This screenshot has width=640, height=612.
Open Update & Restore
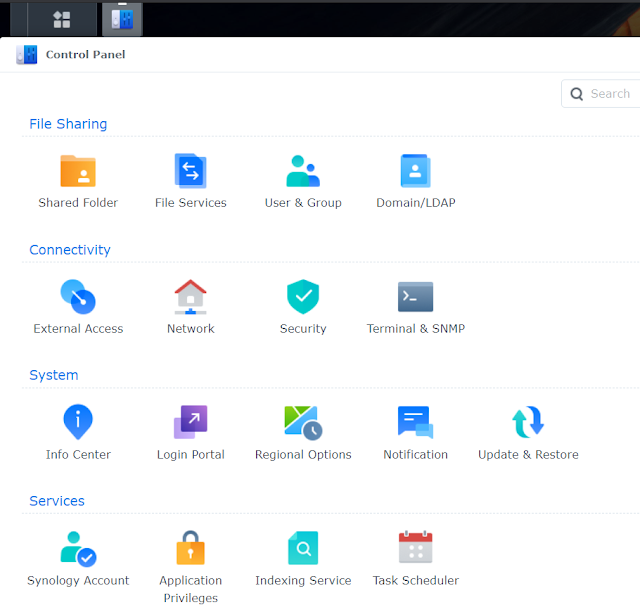pos(528,433)
